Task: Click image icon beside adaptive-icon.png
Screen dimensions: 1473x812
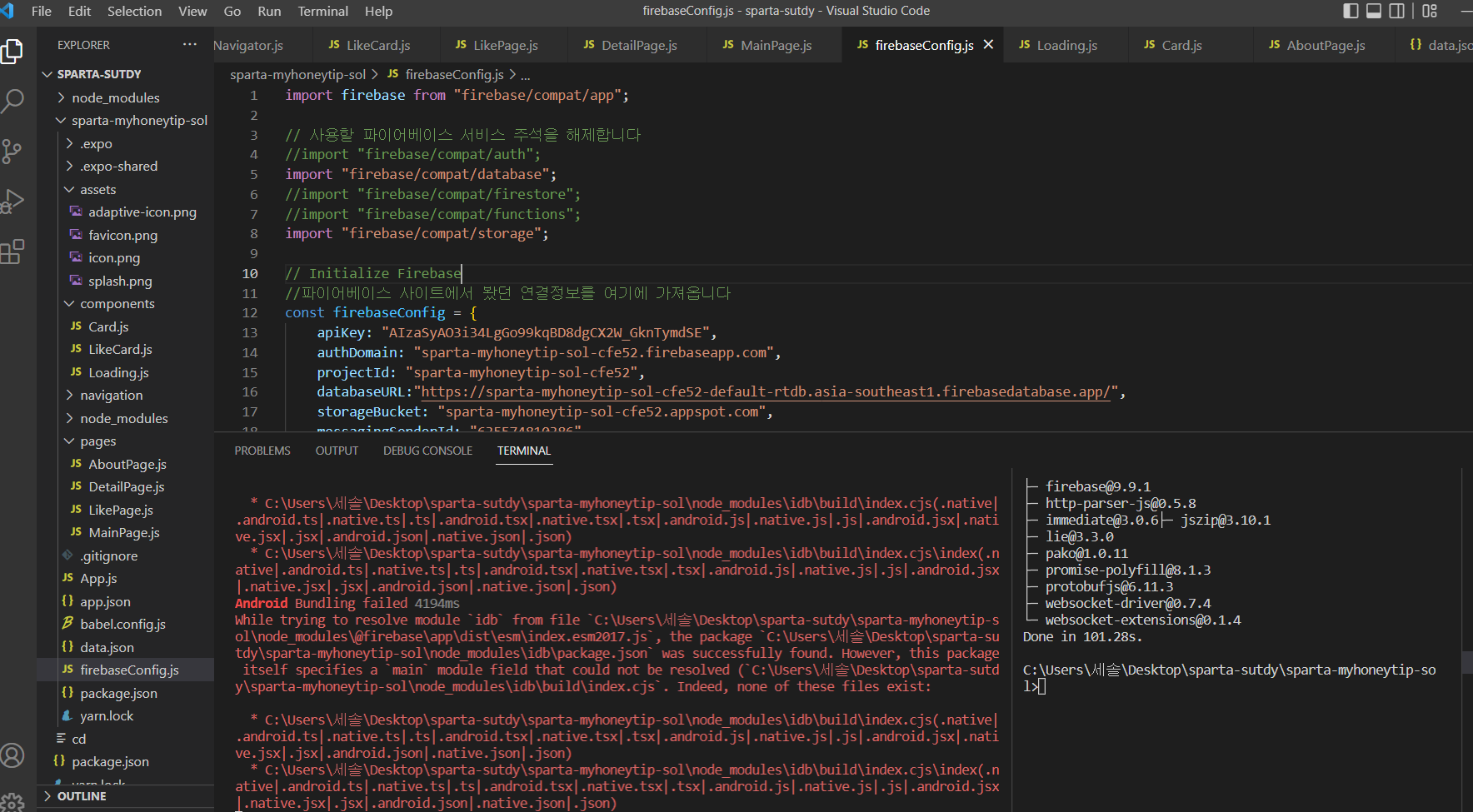Action: point(76,212)
